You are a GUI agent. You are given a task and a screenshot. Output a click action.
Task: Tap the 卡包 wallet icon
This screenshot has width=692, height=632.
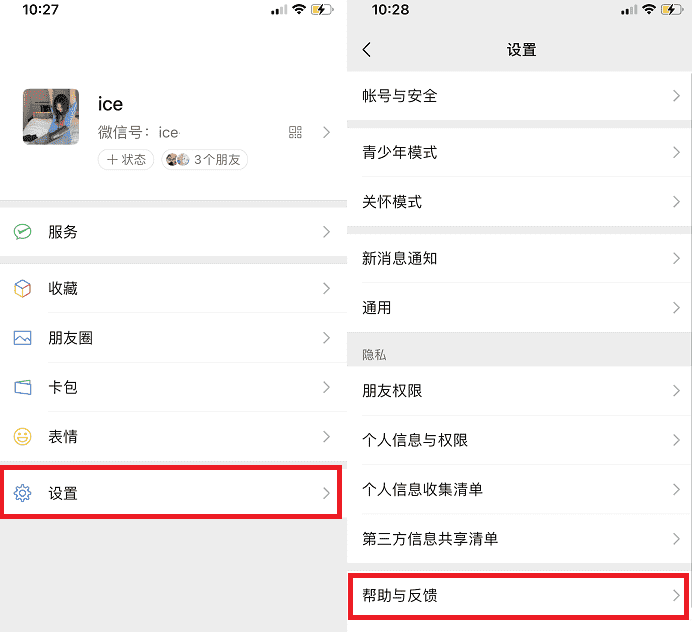tap(23, 387)
